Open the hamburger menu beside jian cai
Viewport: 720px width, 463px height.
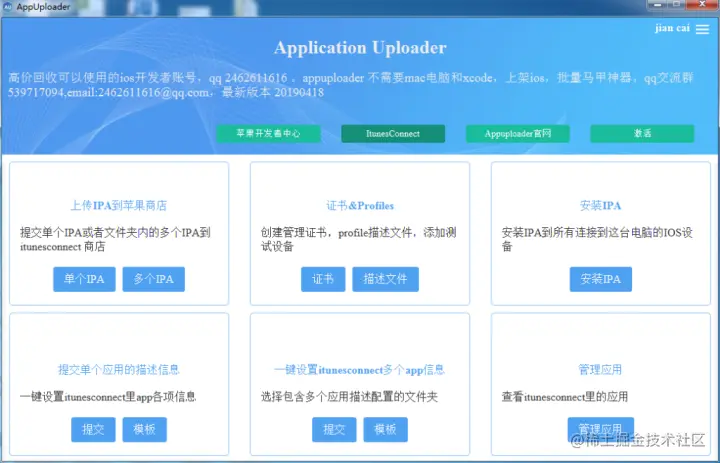pos(702,29)
